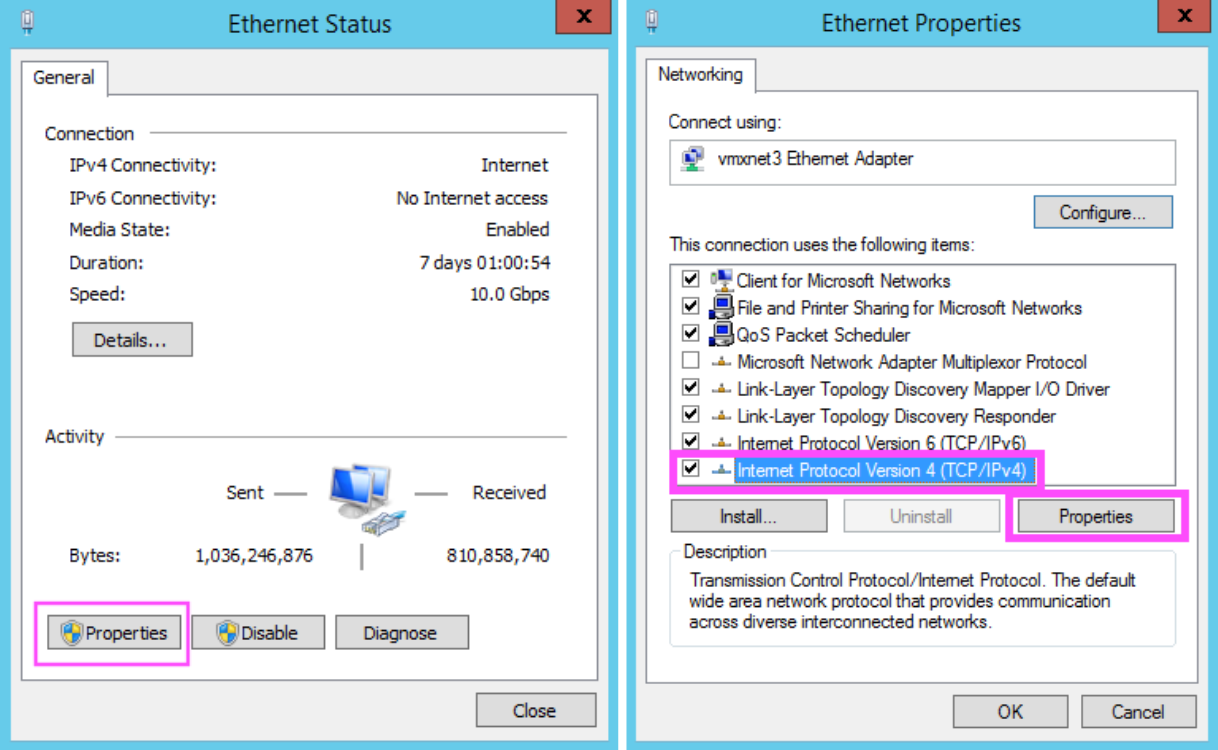Click Install button for network items

(x=748, y=517)
